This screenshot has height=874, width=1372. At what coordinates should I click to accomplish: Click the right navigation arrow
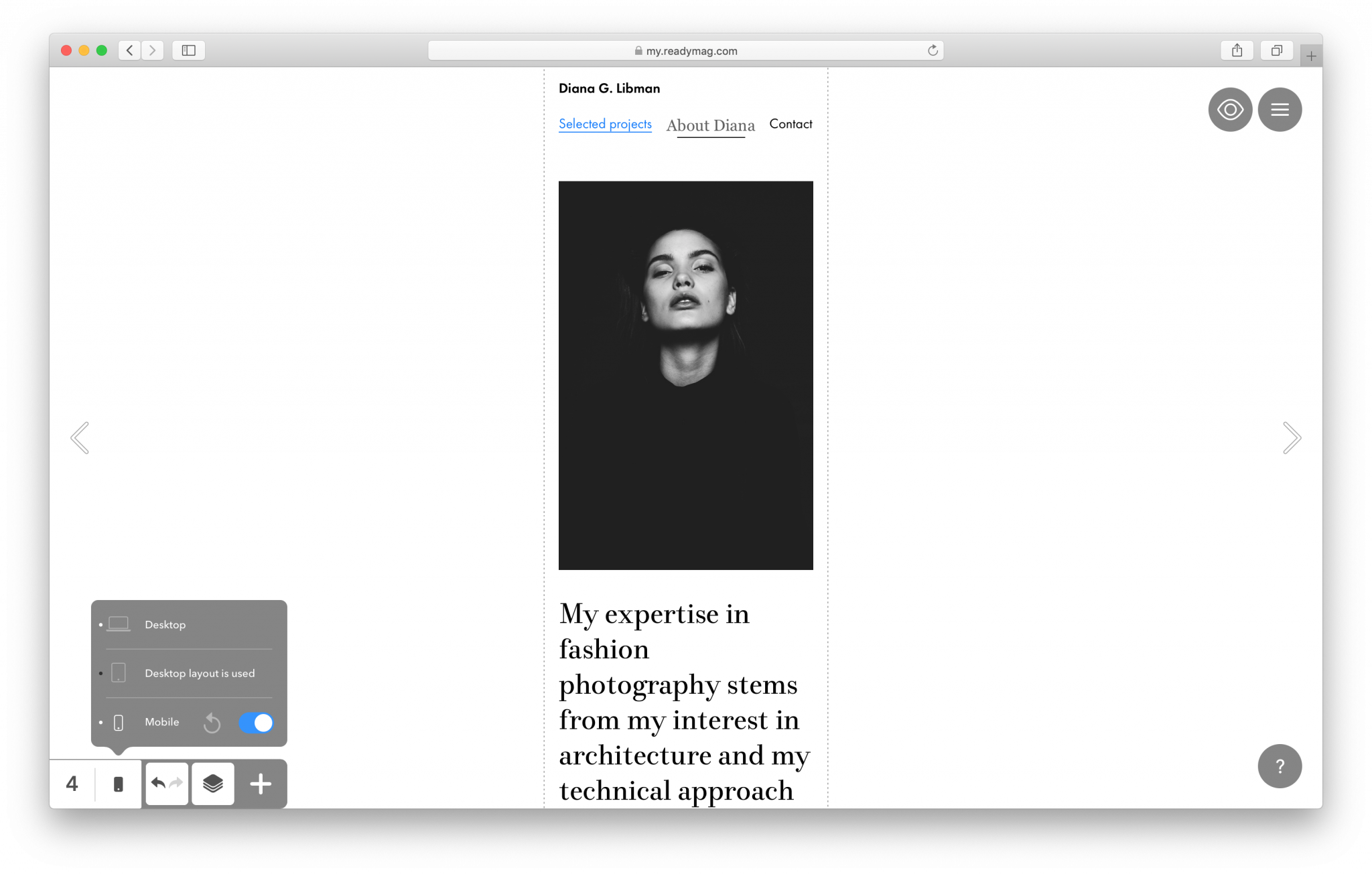click(x=1290, y=438)
